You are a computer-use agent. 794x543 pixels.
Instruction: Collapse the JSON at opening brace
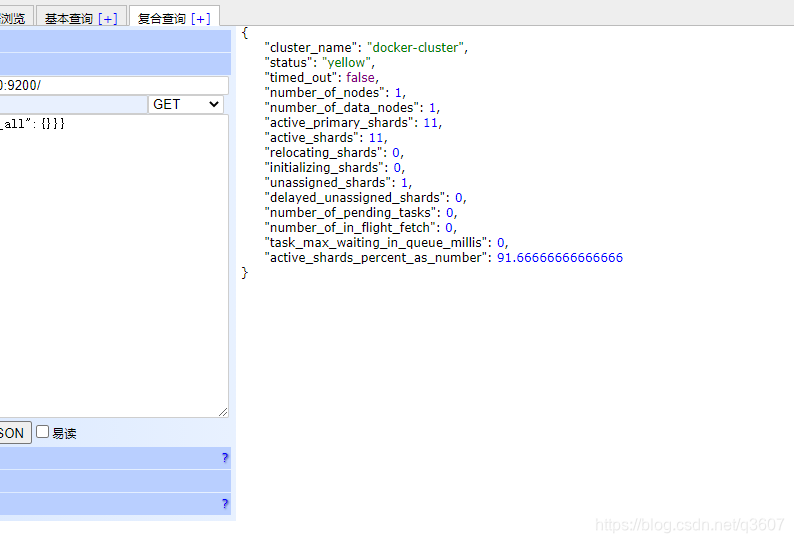245,33
